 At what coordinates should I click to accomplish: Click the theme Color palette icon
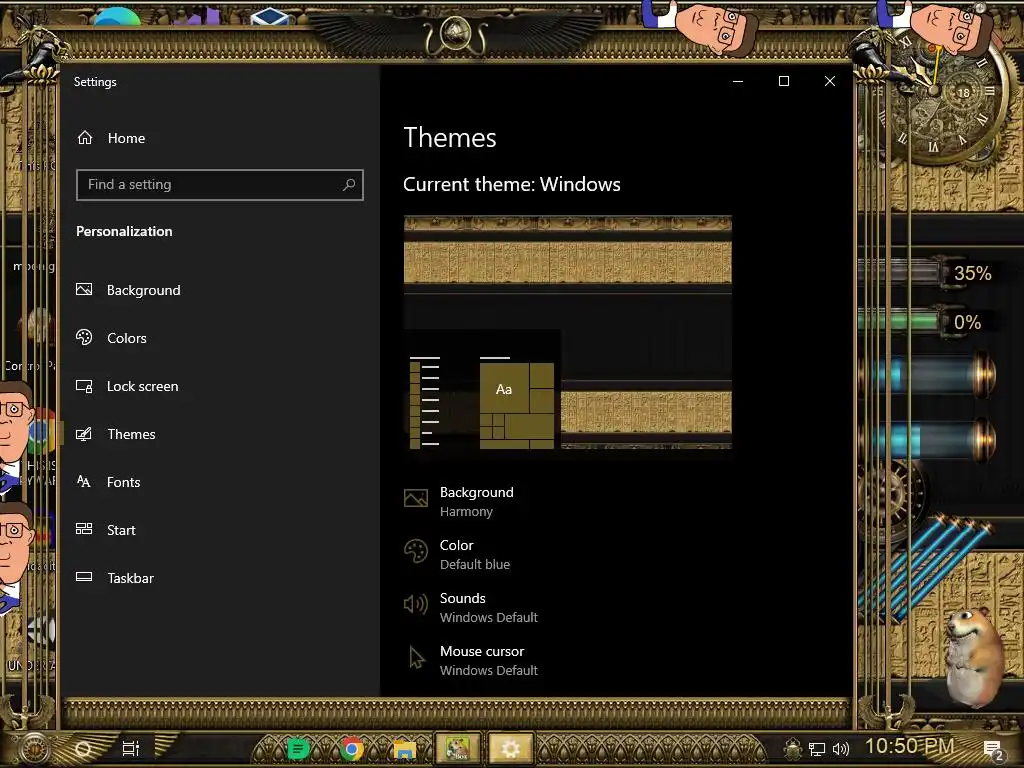tap(416, 551)
